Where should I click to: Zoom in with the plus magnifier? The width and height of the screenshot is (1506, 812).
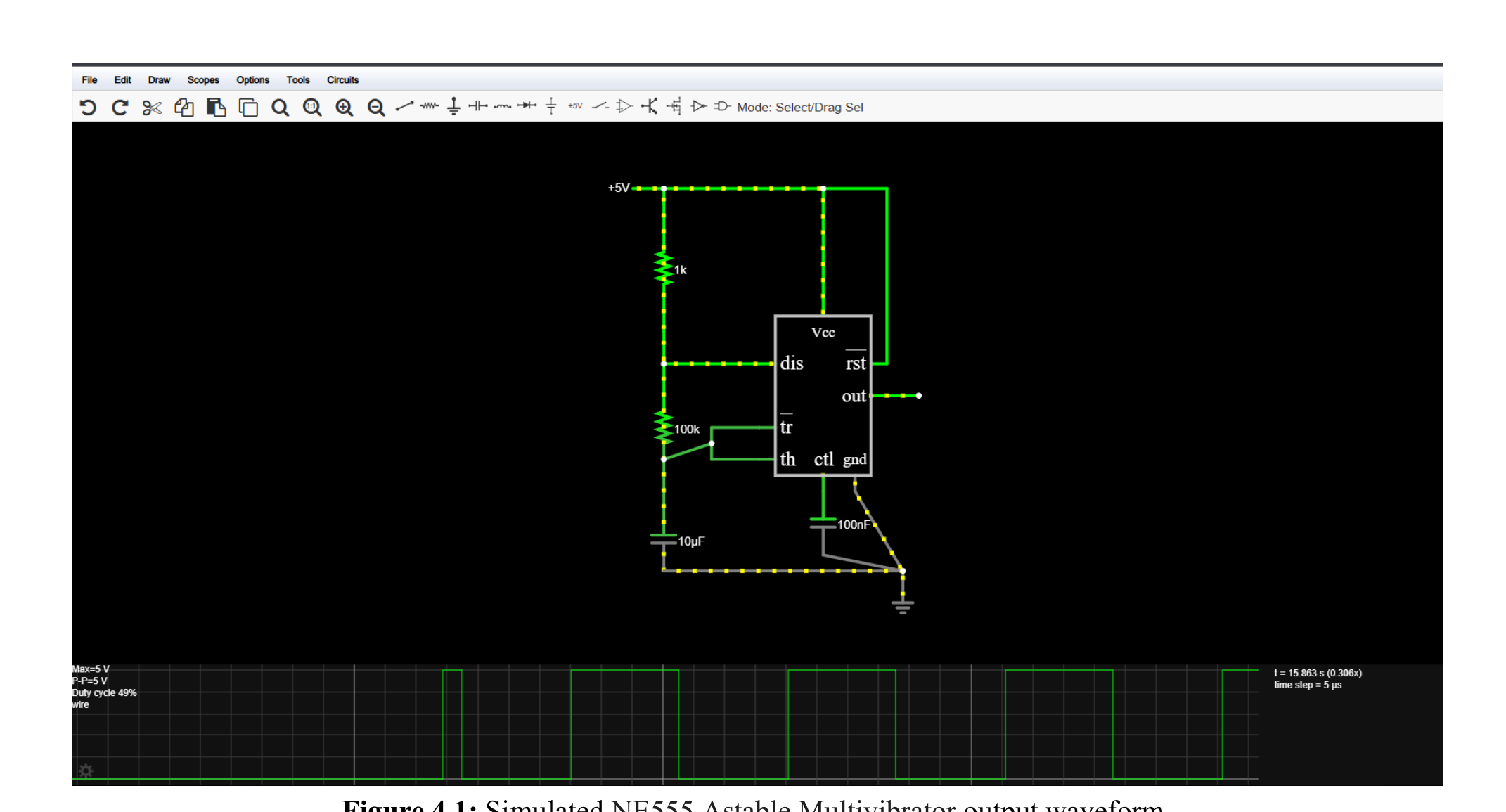(x=345, y=107)
